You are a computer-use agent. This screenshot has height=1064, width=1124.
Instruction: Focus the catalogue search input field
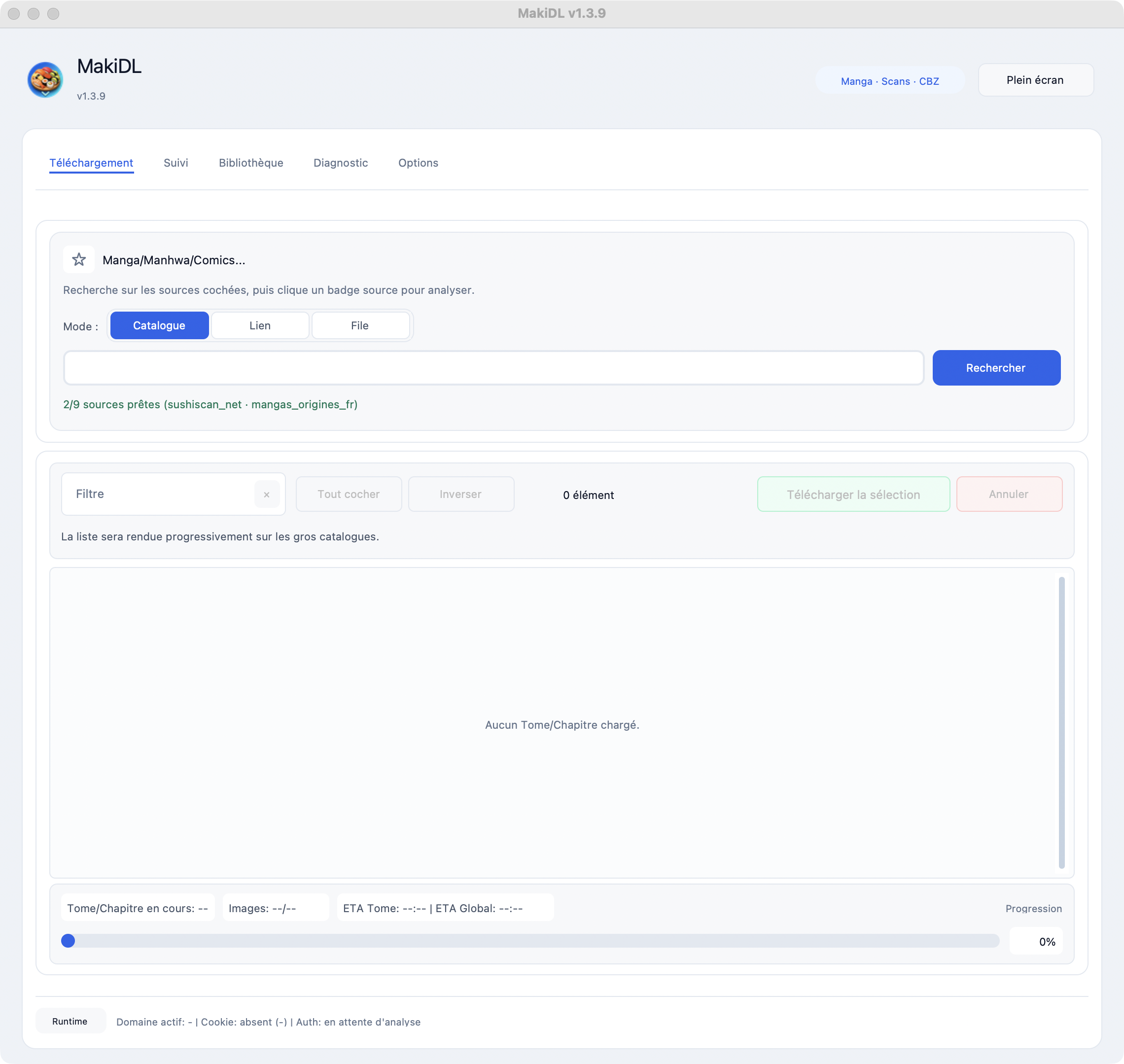494,368
